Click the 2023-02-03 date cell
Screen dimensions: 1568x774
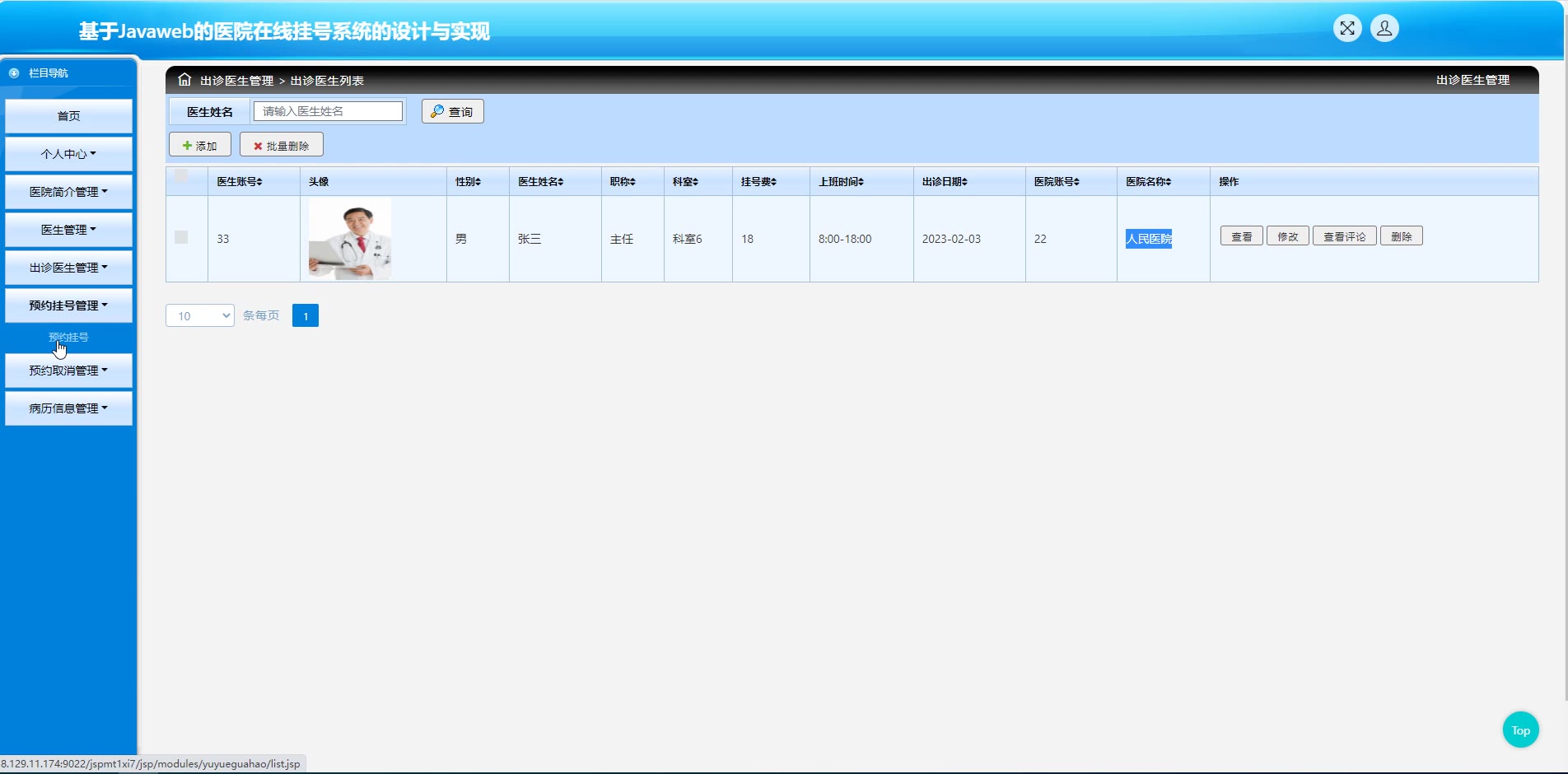click(x=951, y=239)
